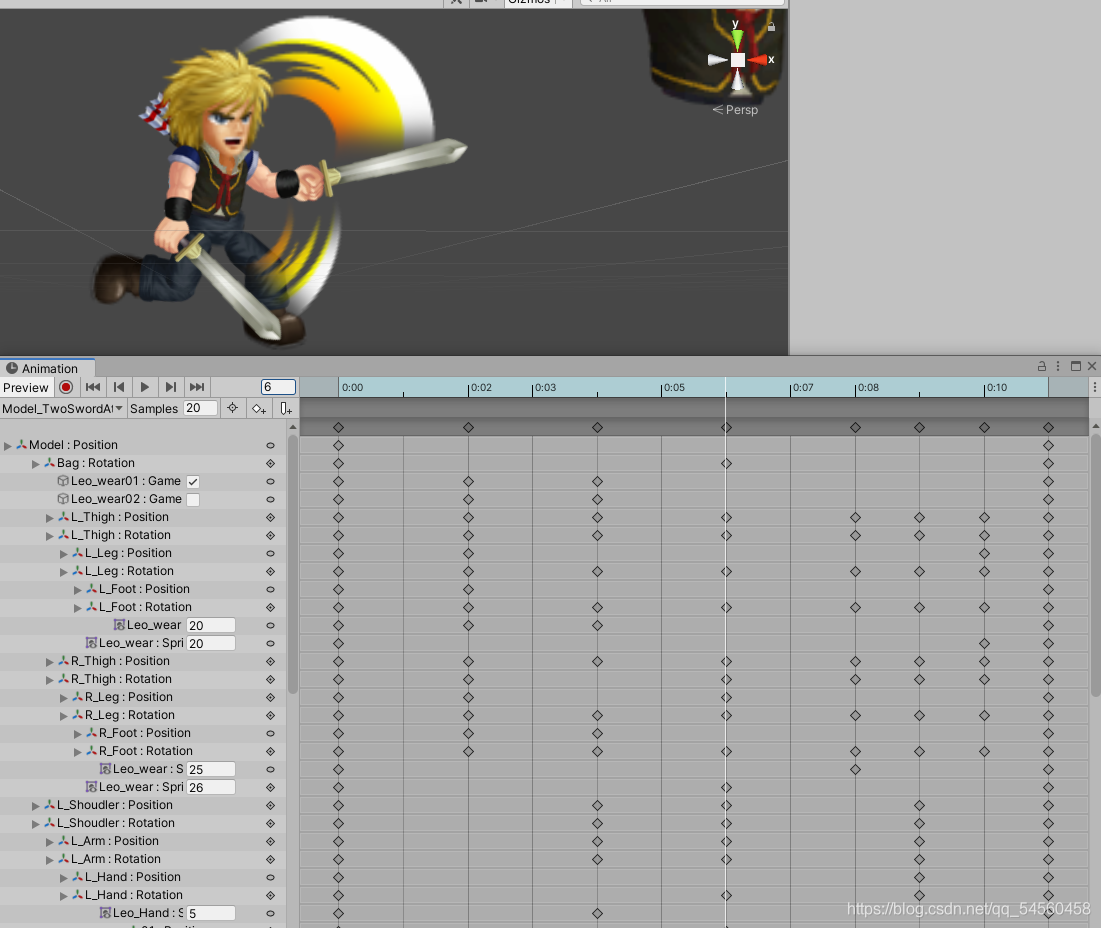The image size is (1101, 928).
Task: Select R_Foot : Rotation property row
Action: pos(143,750)
